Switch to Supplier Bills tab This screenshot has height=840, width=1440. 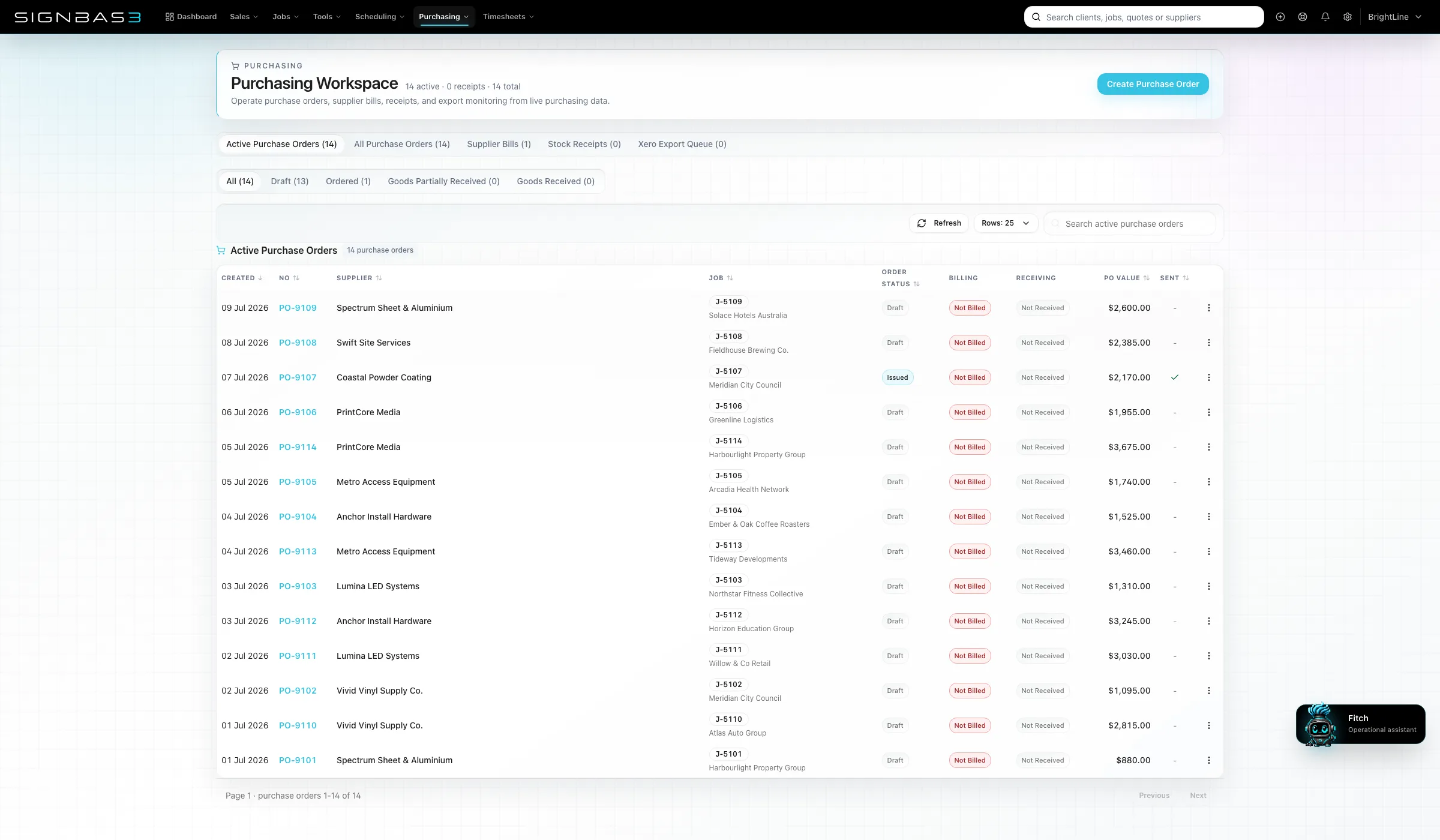499,144
